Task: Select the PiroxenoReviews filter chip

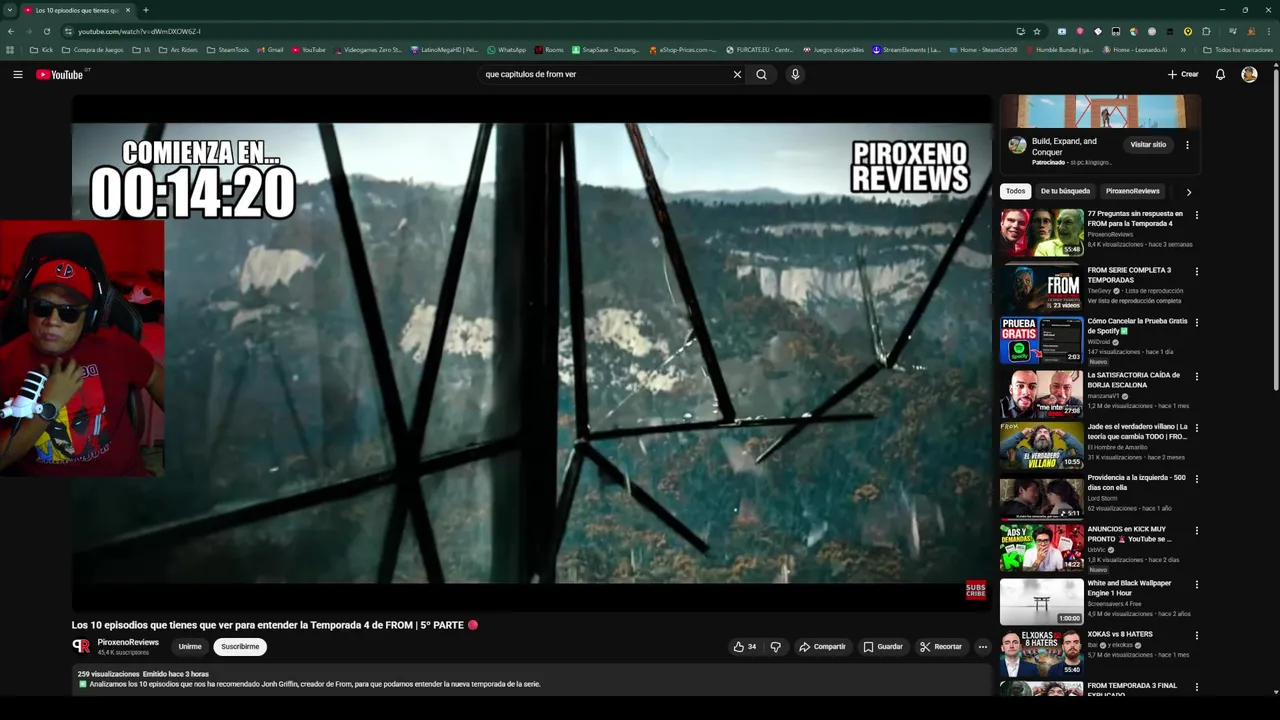Action: click(x=1132, y=191)
